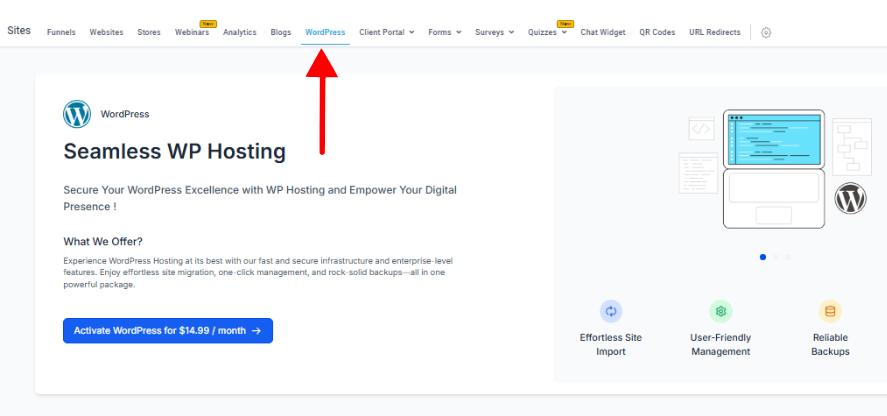The image size is (887, 416).
Task: Go to the QR Codes tab
Action: click(x=657, y=32)
